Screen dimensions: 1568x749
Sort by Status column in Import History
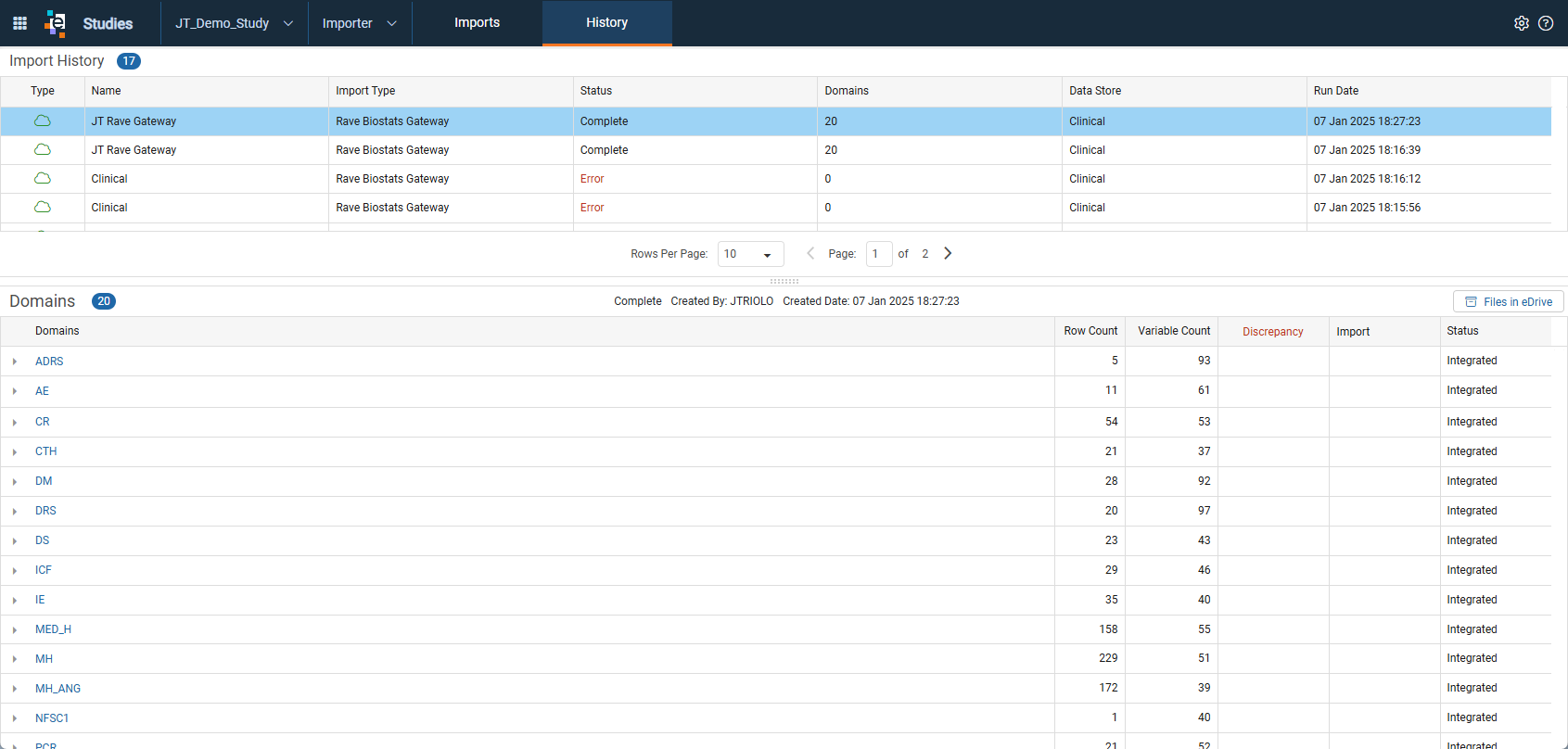[695, 91]
